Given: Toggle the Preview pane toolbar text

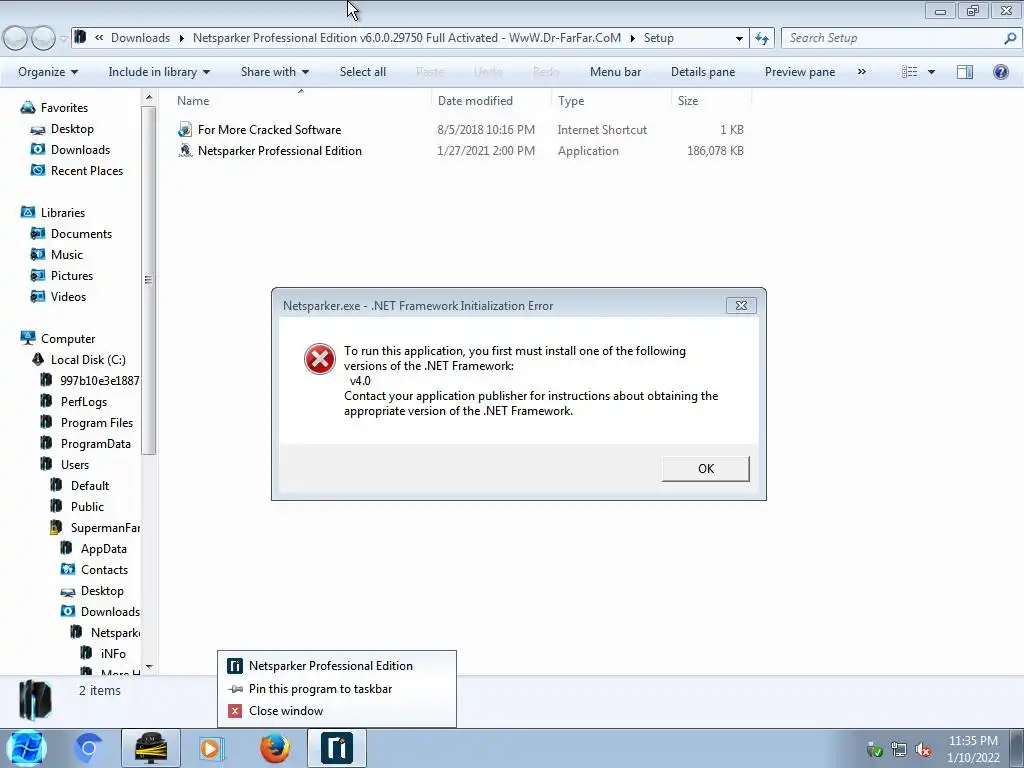Looking at the screenshot, I should click(799, 72).
